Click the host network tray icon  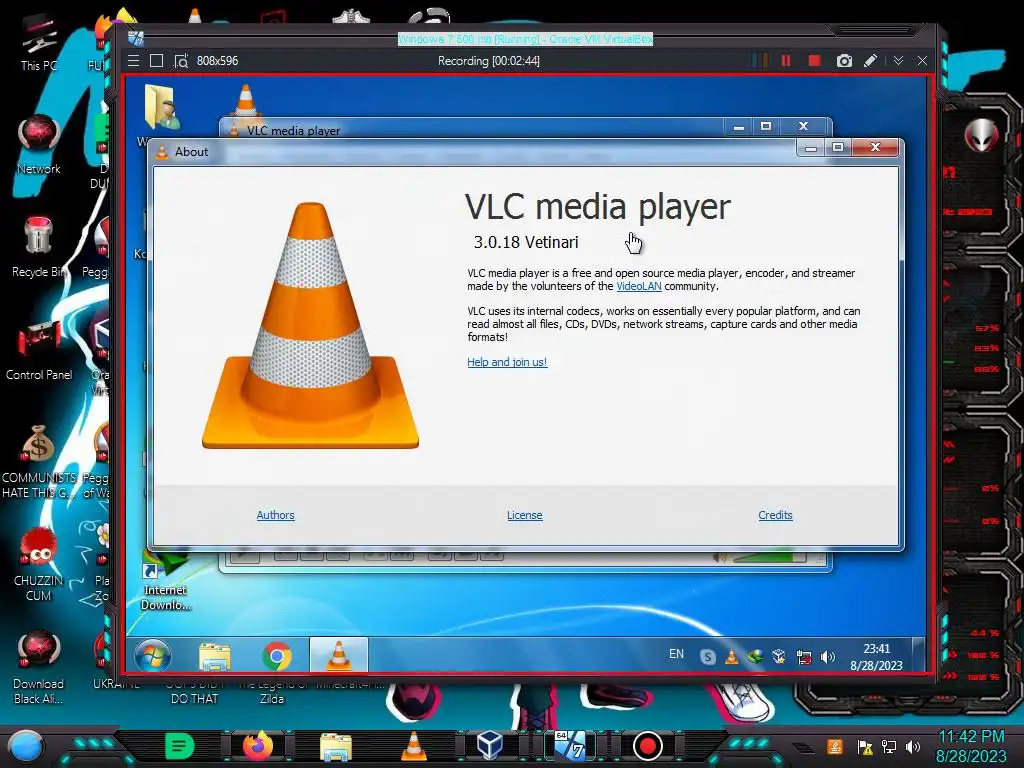[x=889, y=746]
